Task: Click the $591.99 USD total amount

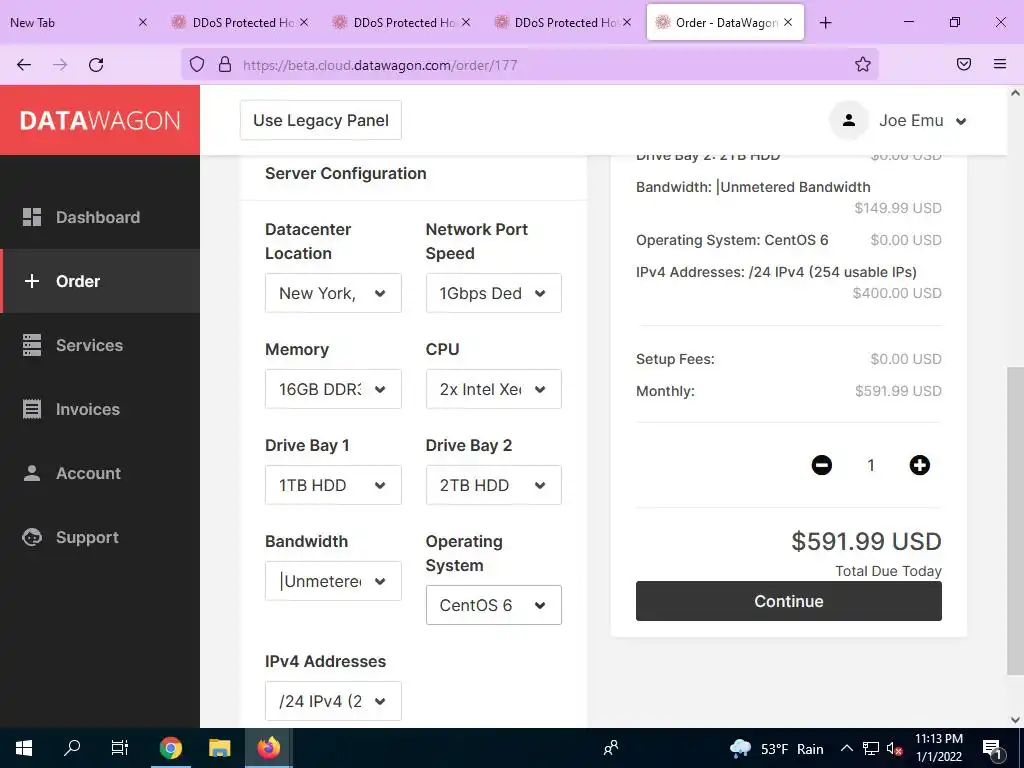Action: pos(866,541)
